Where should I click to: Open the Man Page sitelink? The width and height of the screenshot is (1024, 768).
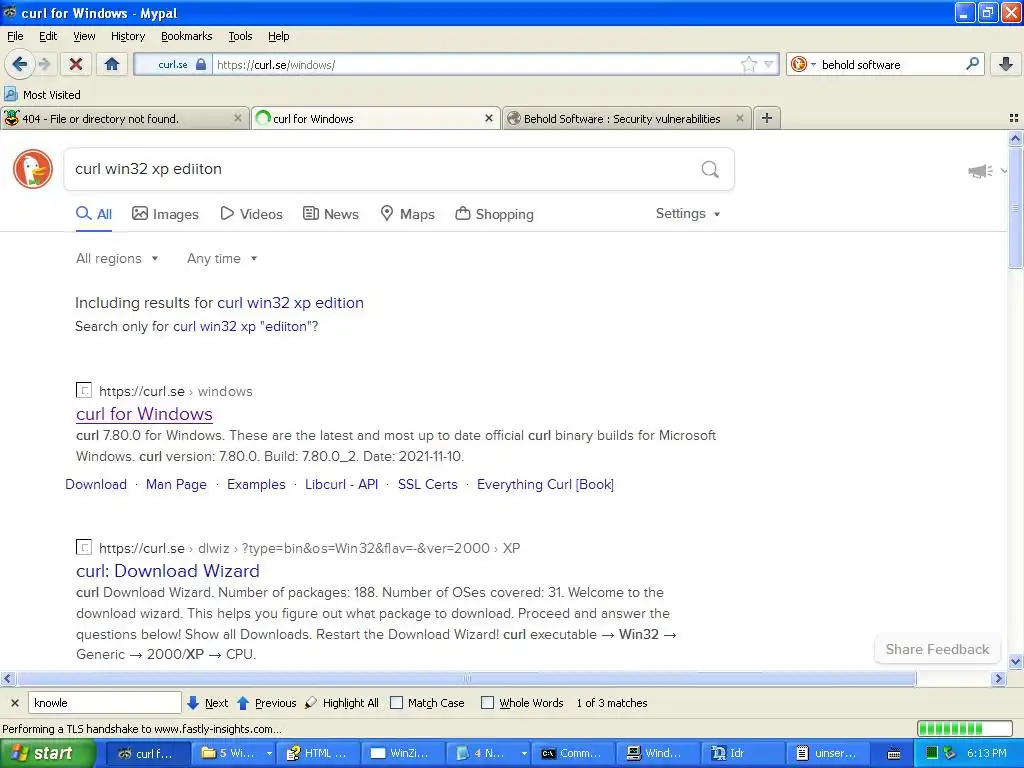tap(176, 485)
